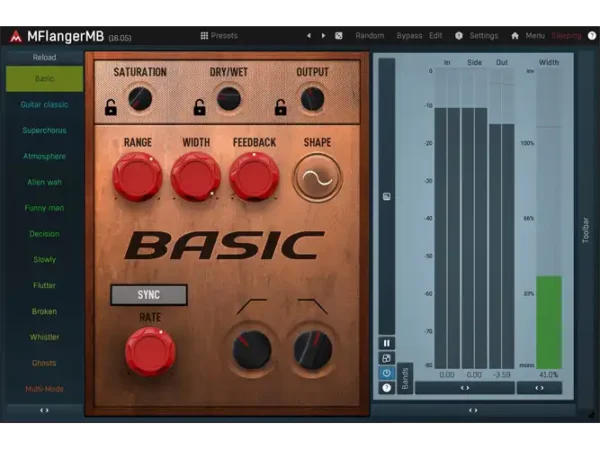Toggle the Output lock icon

pos(280,107)
